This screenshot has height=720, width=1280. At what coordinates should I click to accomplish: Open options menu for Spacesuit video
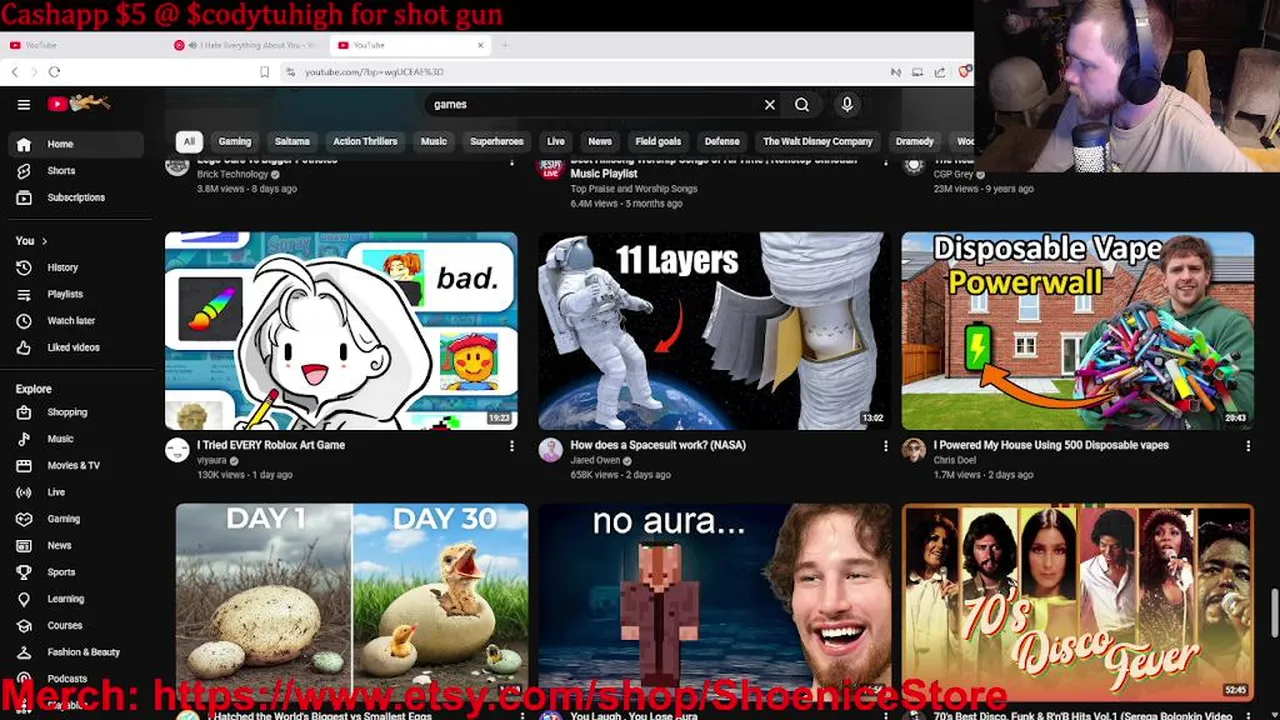pyautogui.click(x=885, y=446)
